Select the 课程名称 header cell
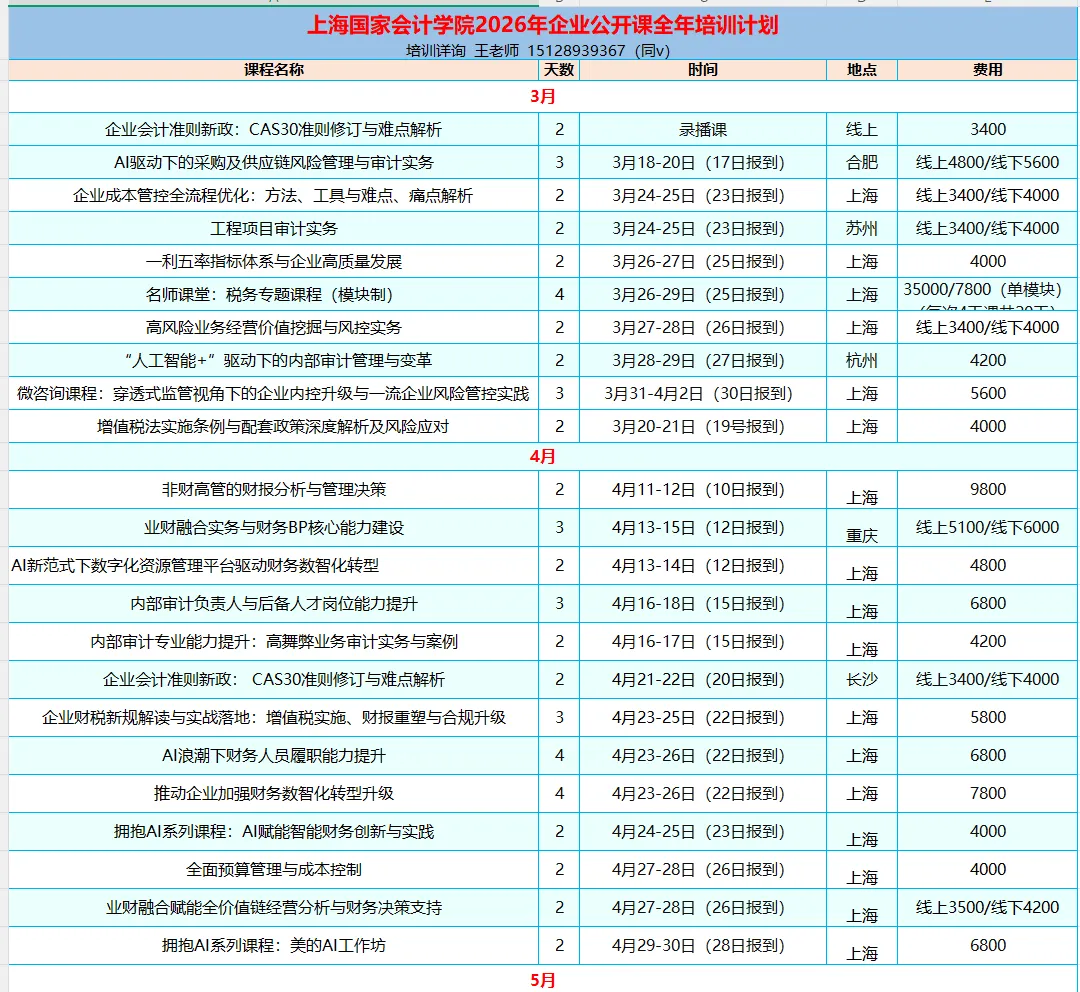 pyautogui.click(x=273, y=70)
